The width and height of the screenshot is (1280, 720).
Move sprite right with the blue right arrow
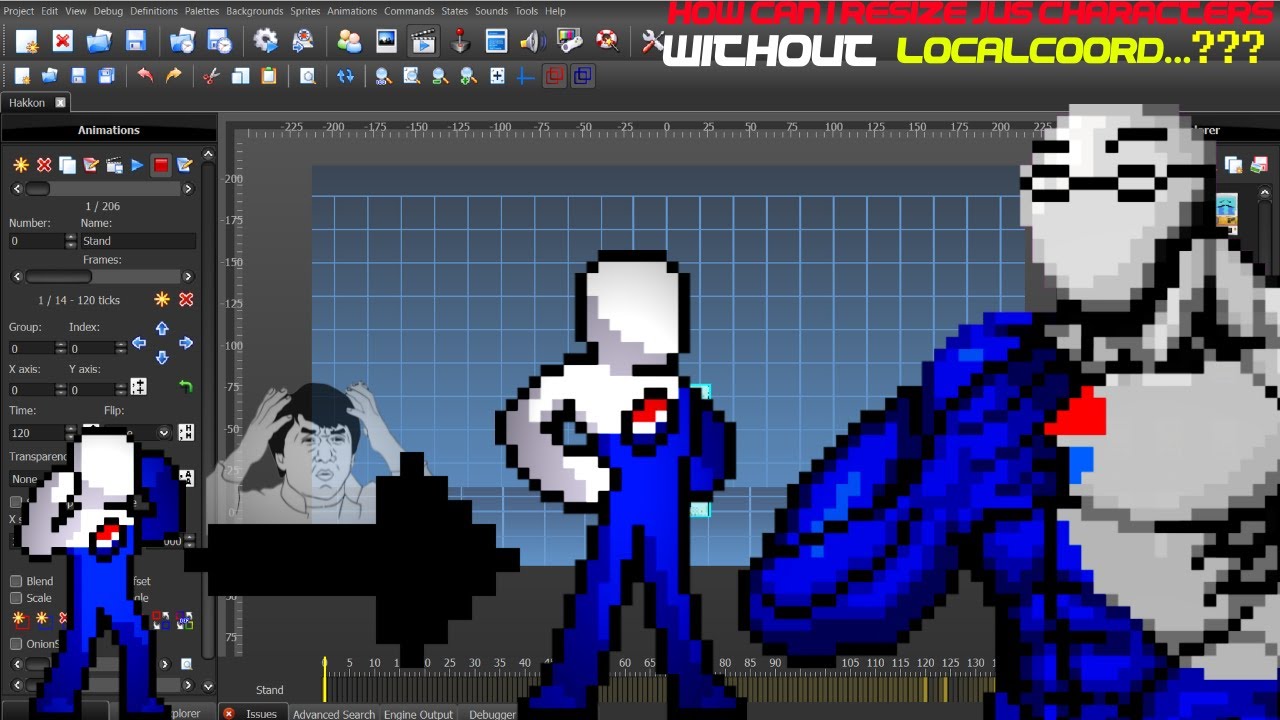(x=186, y=343)
